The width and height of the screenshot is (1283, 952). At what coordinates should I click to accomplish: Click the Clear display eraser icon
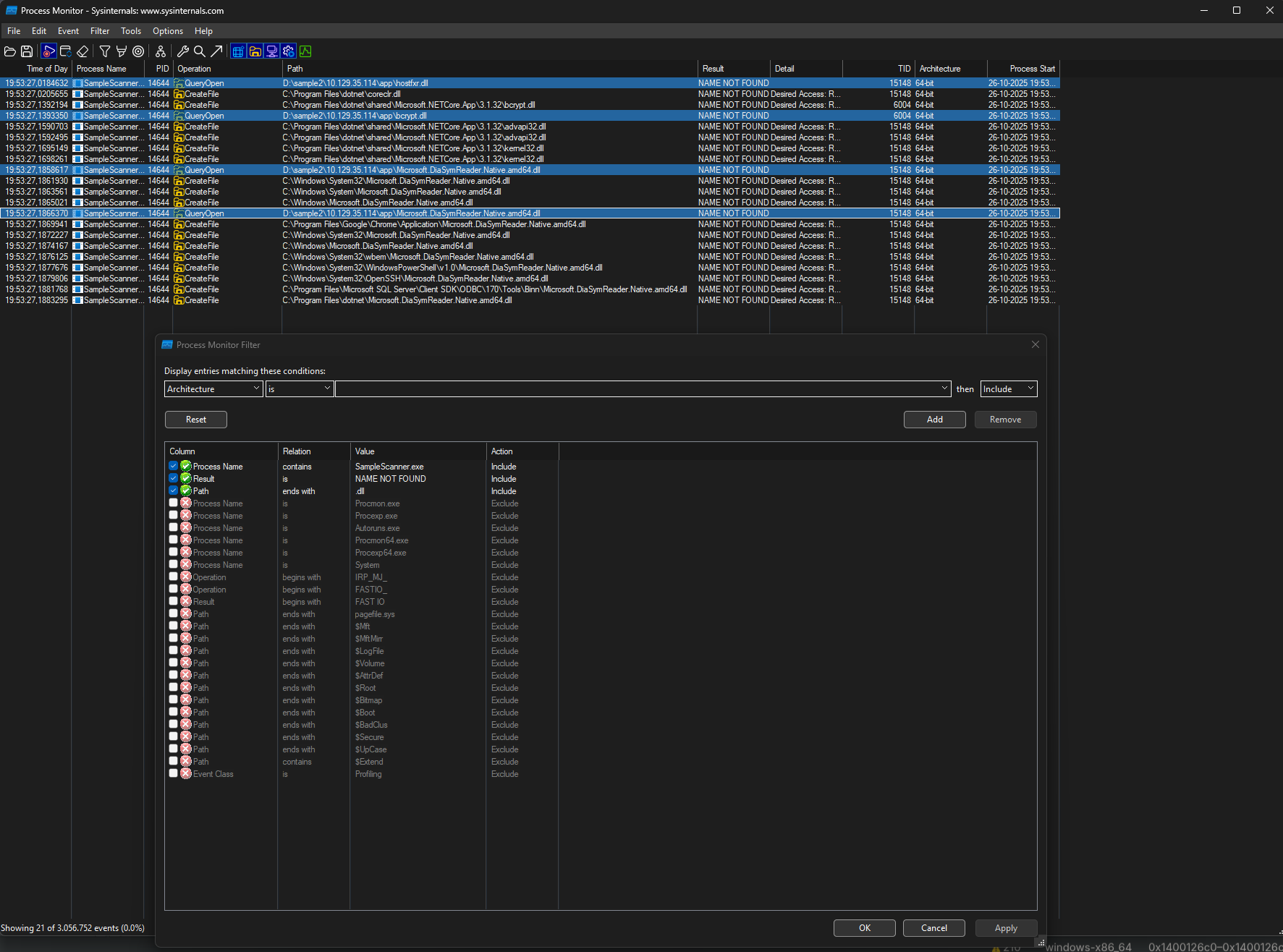tap(82, 51)
